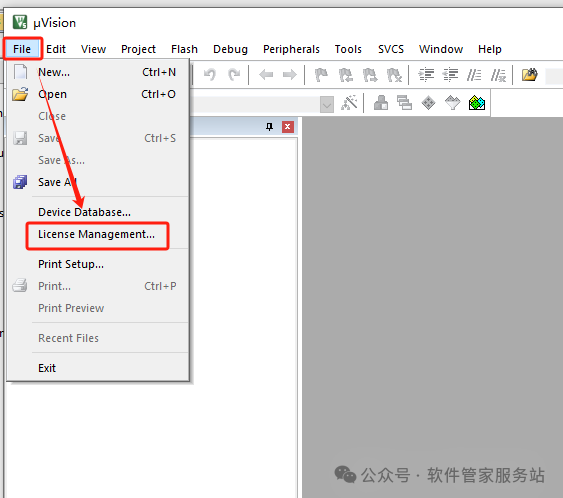Open the Flash menu
Screen dimensions: 563x498
point(184,49)
